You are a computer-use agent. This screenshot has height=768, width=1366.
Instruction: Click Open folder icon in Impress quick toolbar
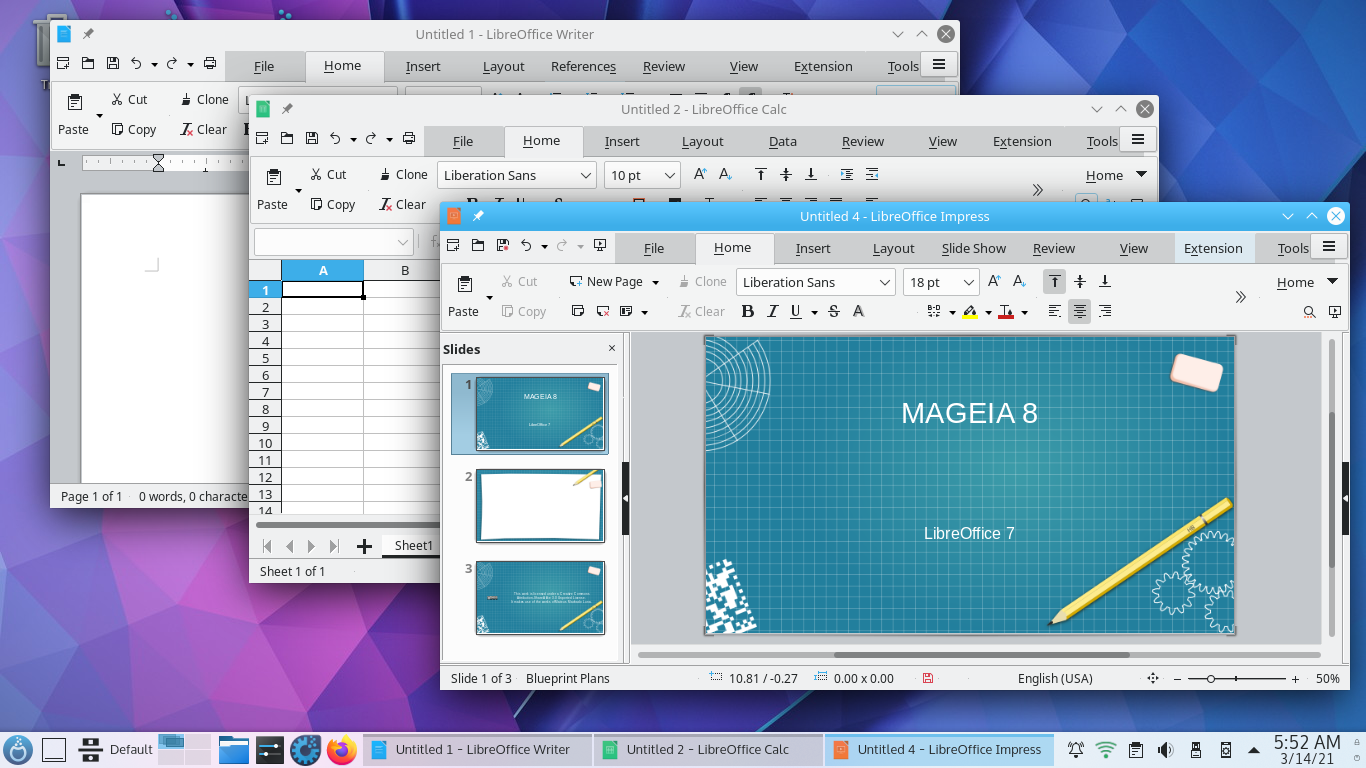pyautogui.click(x=478, y=245)
